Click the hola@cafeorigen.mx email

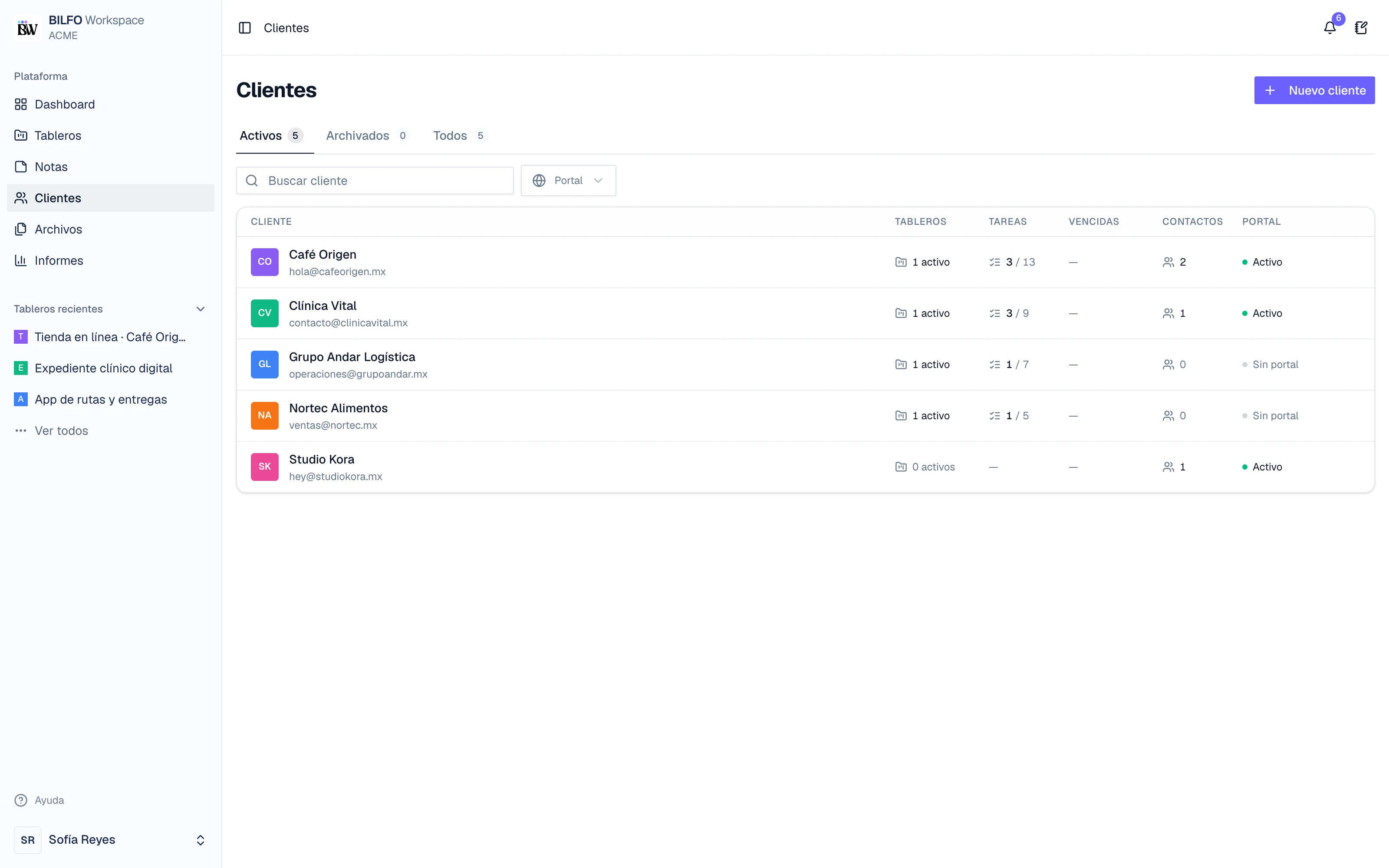coord(337,272)
